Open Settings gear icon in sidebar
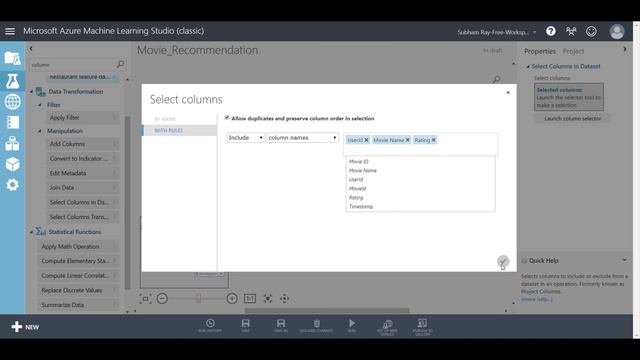The width and height of the screenshot is (640, 360). pyautogui.click(x=12, y=185)
